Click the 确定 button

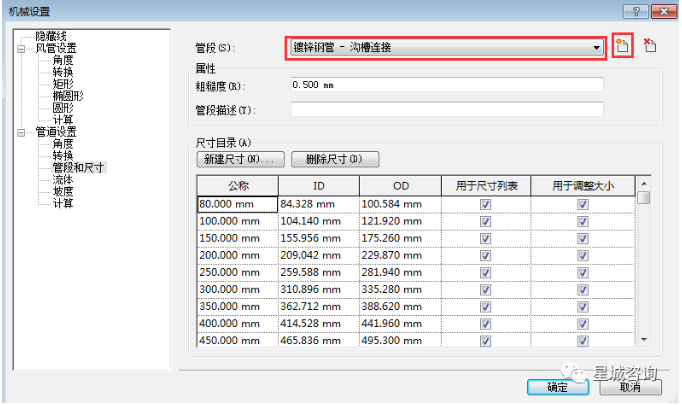558,387
